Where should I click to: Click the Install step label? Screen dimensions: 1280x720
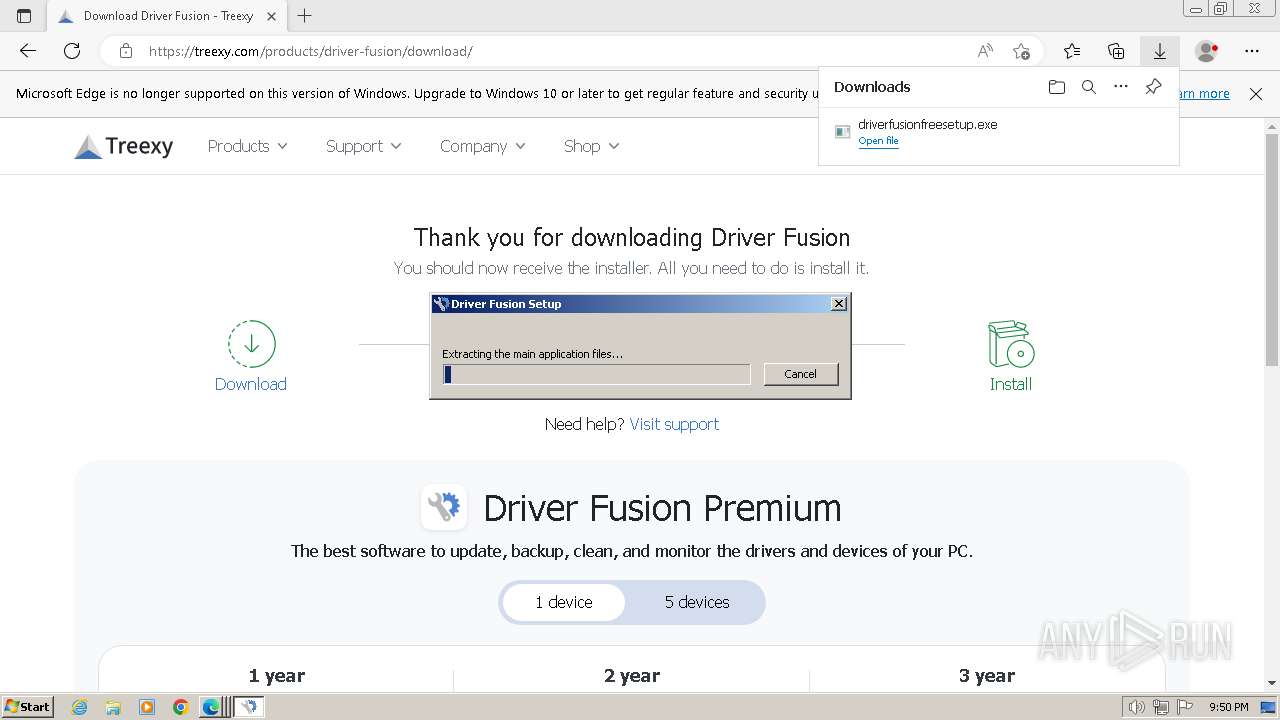(1011, 384)
